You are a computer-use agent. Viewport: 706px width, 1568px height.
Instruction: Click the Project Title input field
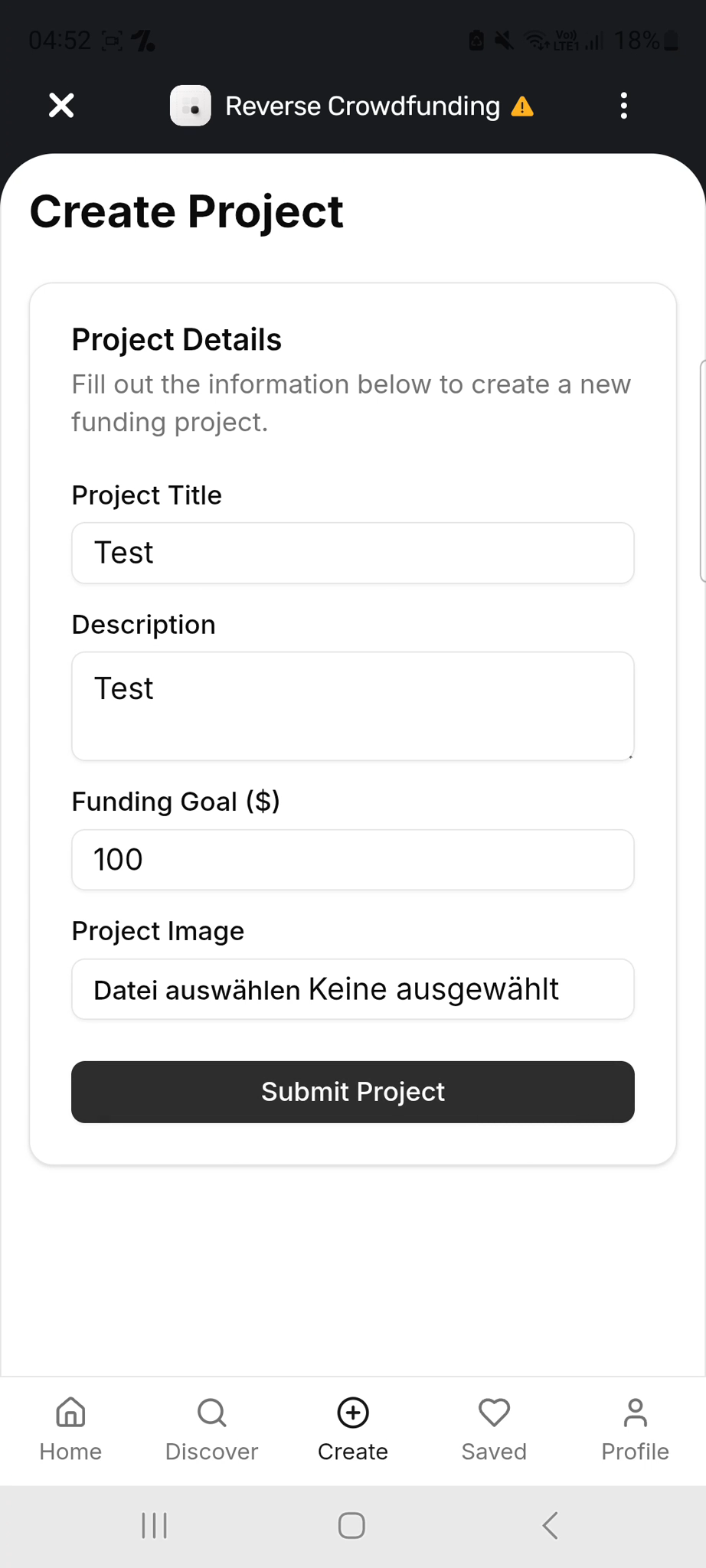(x=353, y=553)
